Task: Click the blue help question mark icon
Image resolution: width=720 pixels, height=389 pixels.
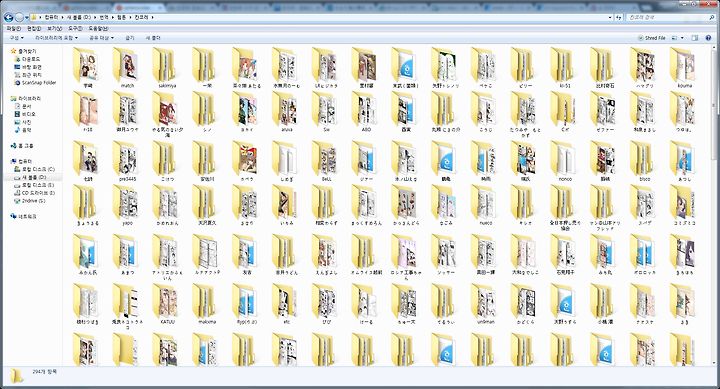Action: [x=709, y=38]
